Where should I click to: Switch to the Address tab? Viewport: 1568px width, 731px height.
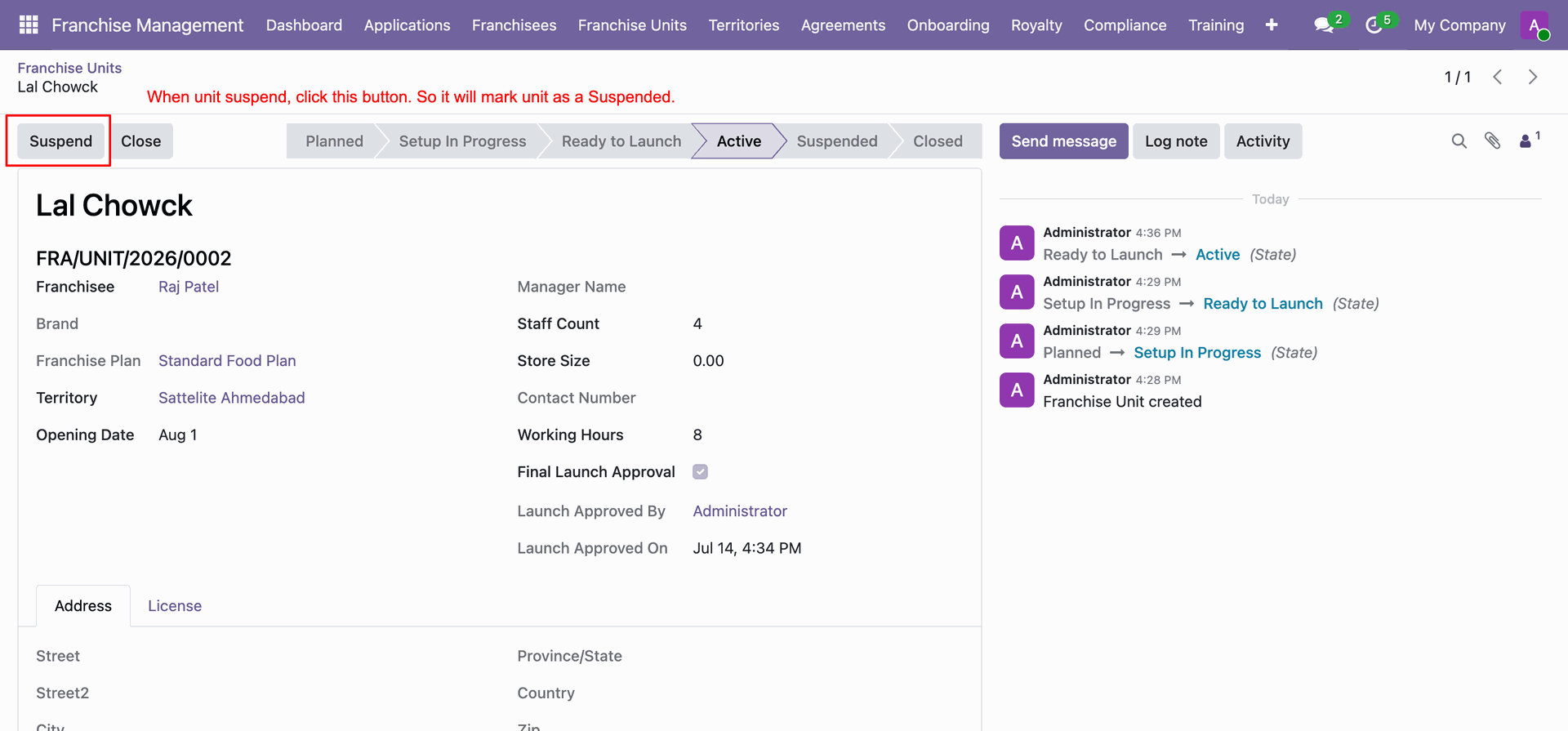click(x=83, y=606)
